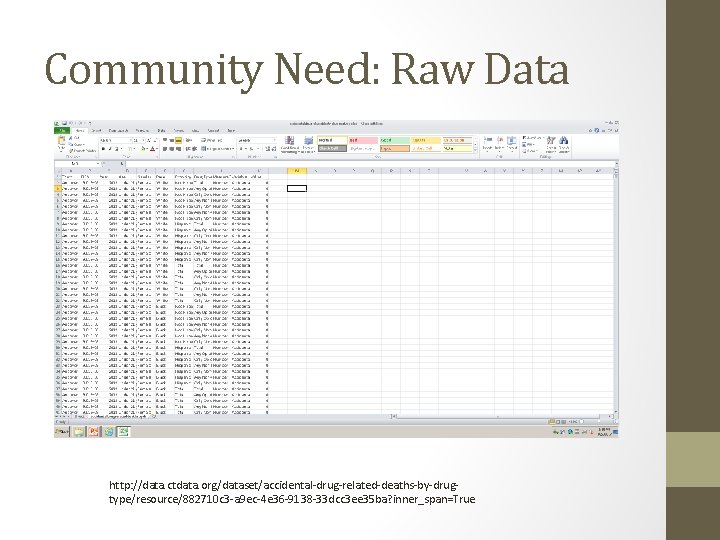This screenshot has height=540, width=720.
Task: Click the ctdata.org dataset URL below
Action: pyautogui.click(x=292, y=492)
